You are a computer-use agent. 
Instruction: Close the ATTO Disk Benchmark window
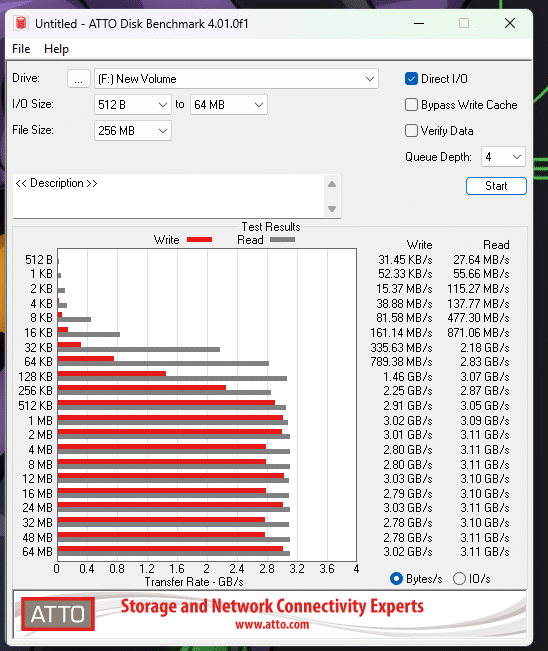click(x=510, y=23)
